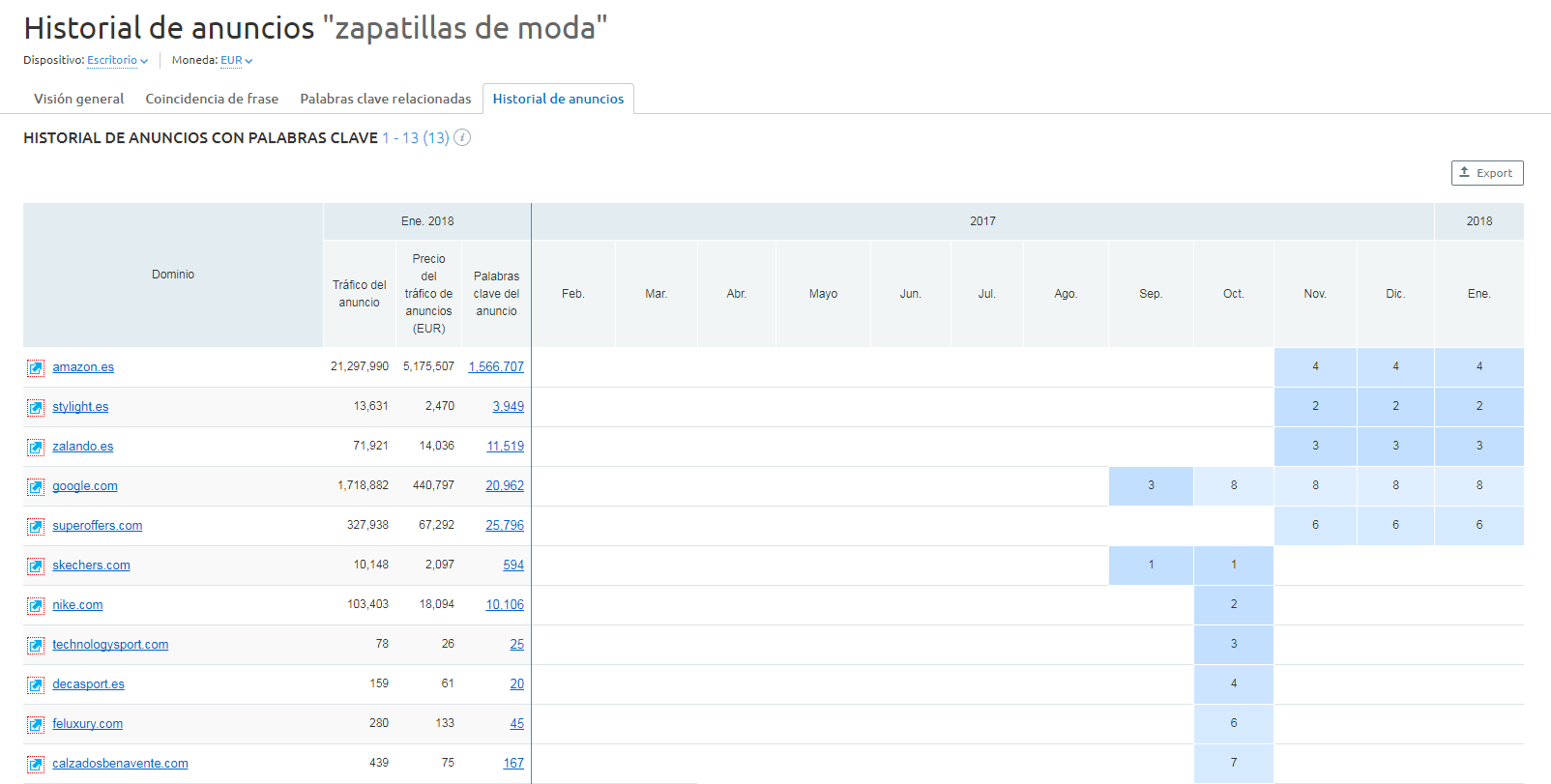
Task: Click google.com September ad position cell
Action: tap(1151, 486)
